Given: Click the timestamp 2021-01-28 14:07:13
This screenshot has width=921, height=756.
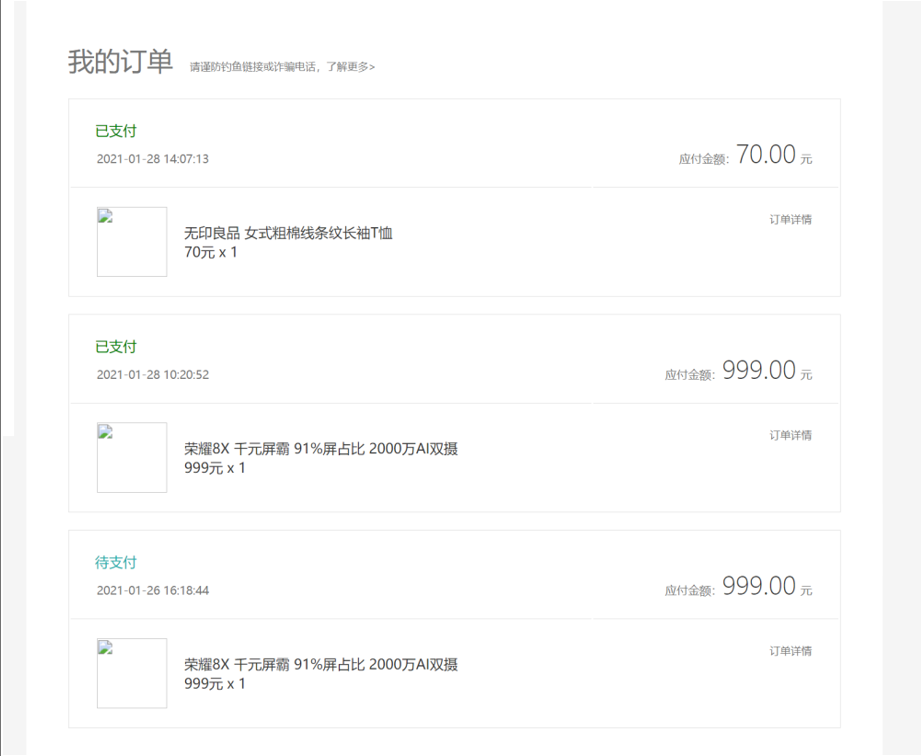Looking at the screenshot, I should click(152, 159).
